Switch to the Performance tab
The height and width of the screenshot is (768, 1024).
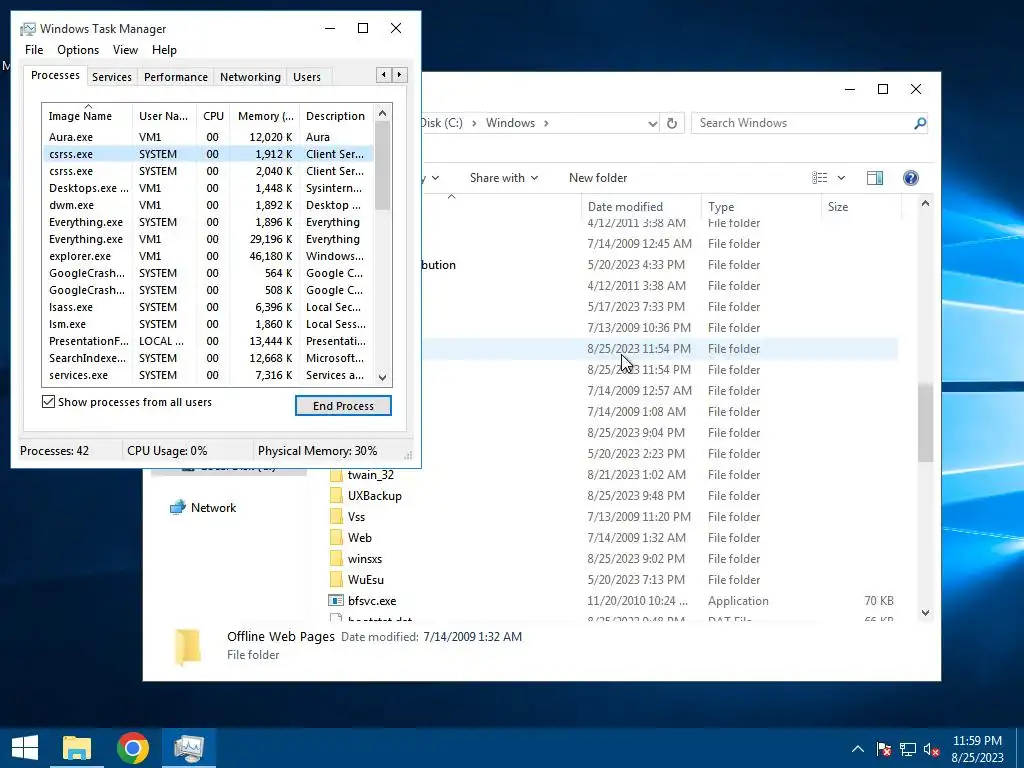click(176, 77)
